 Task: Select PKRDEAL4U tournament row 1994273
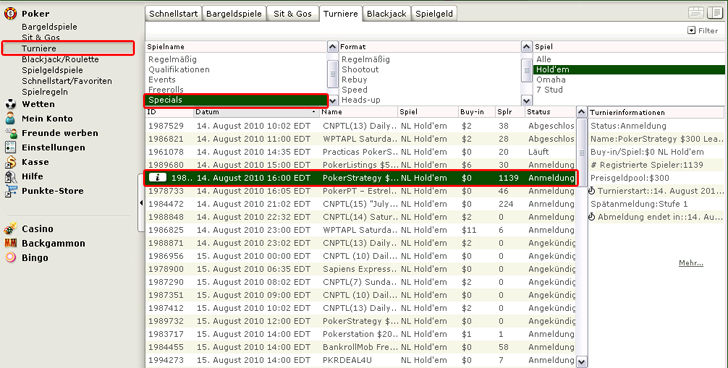pos(360,360)
